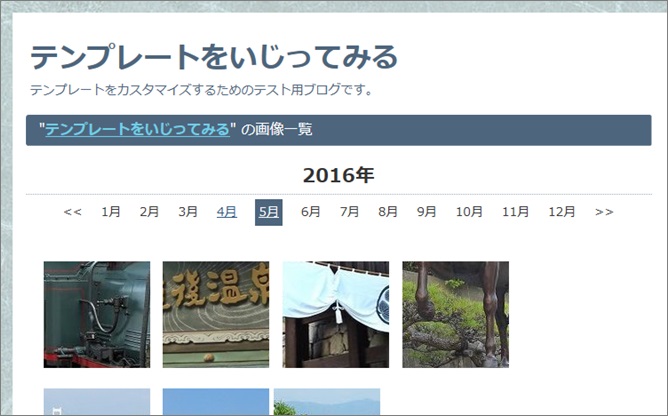This screenshot has width=668, height=416.
Task: Click the blog description テスト用ブログです text
Action: tap(314, 90)
